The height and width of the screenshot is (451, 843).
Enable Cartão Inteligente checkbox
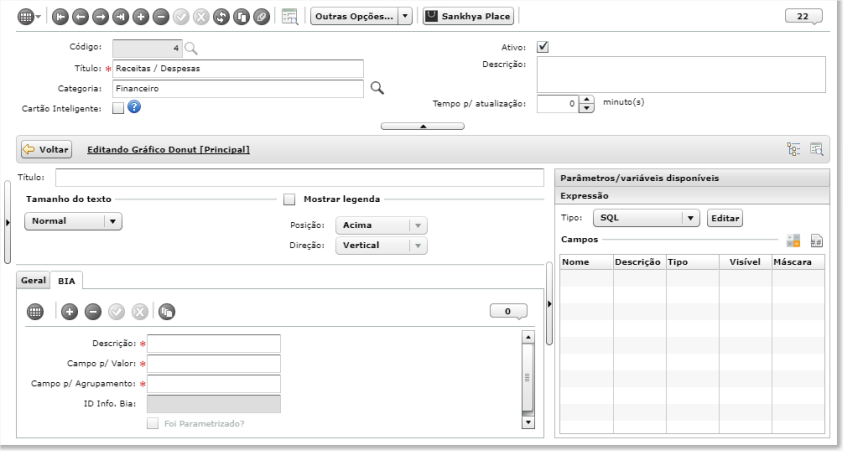click(x=118, y=108)
